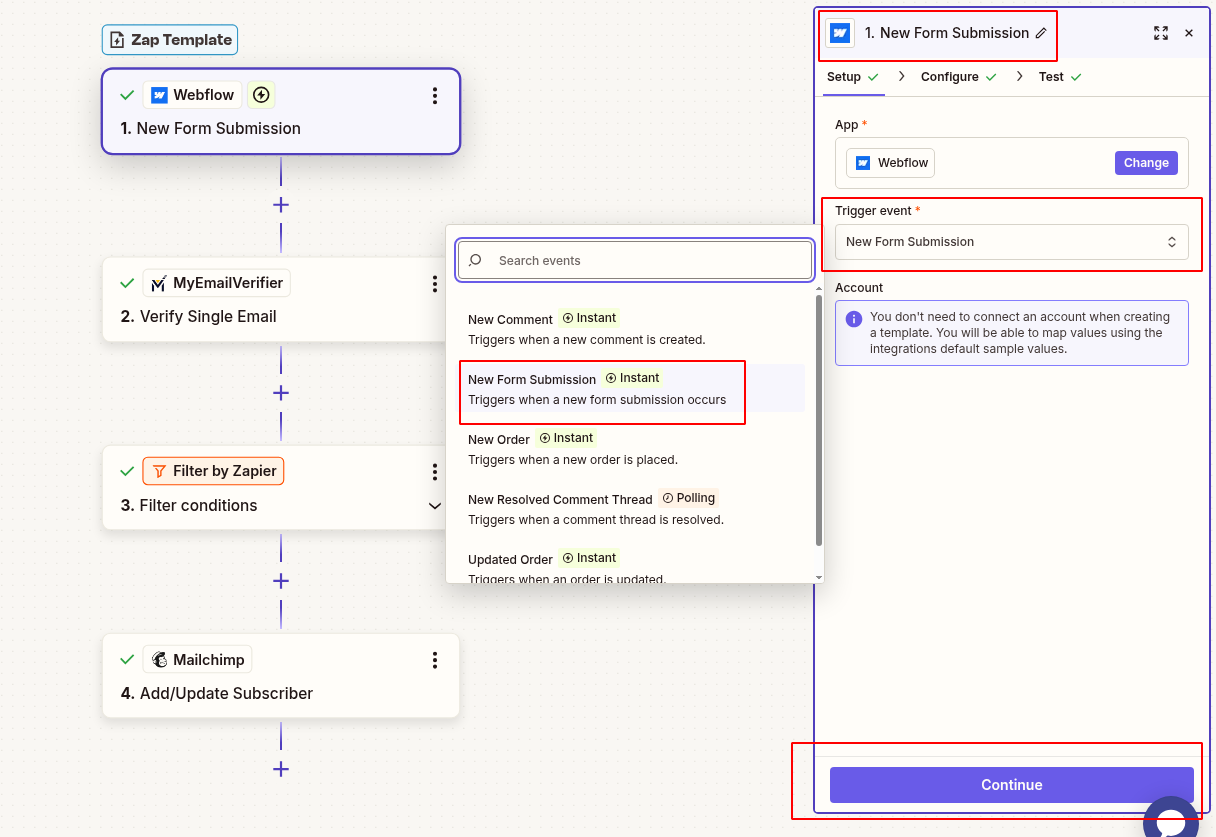Click the MyEmailVerifier logo on step 2
The height and width of the screenshot is (837, 1216).
coord(158,282)
